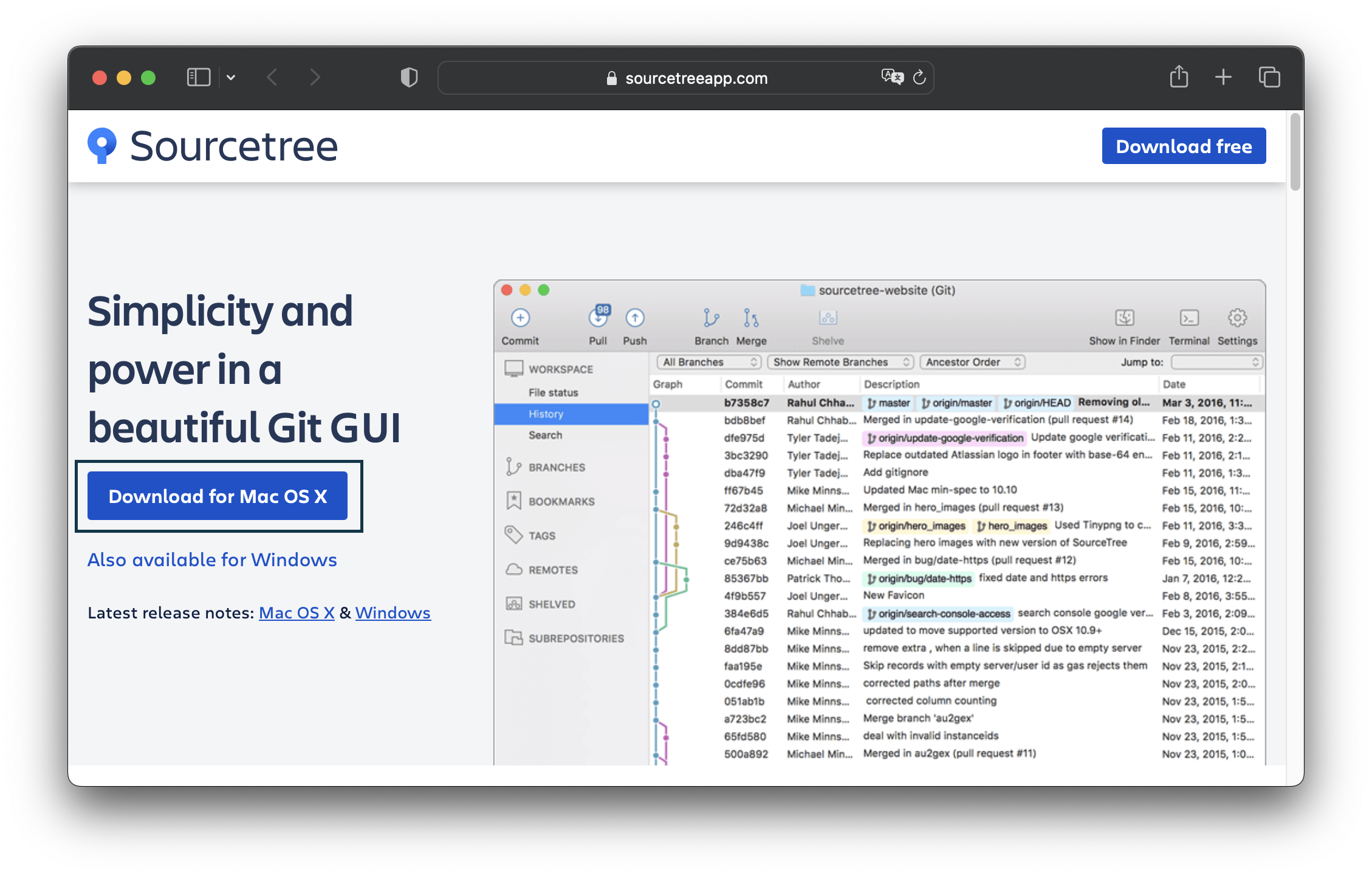Click Download for Mac OS X

point(218,496)
